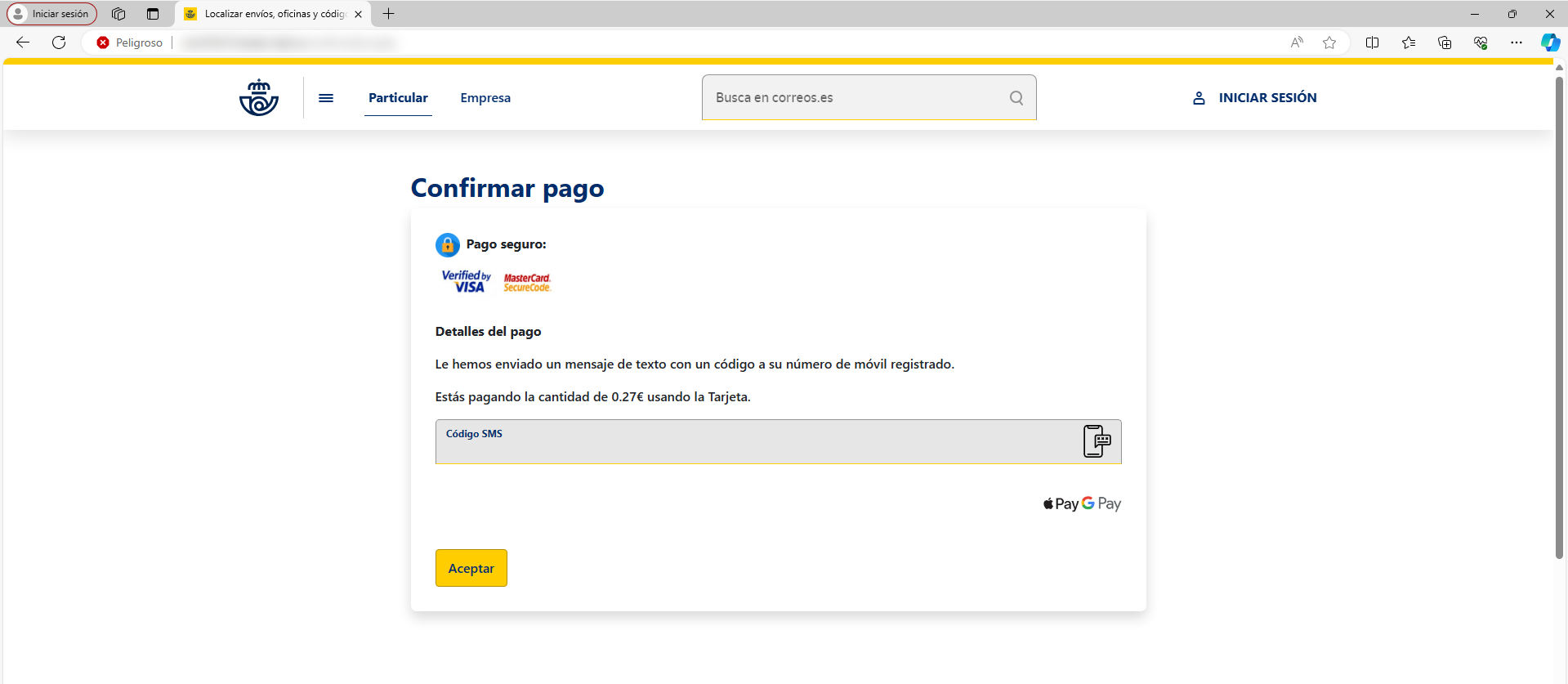This screenshot has width=1568, height=684.
Task: Select the Particular tab
Action: pos(398,98)
